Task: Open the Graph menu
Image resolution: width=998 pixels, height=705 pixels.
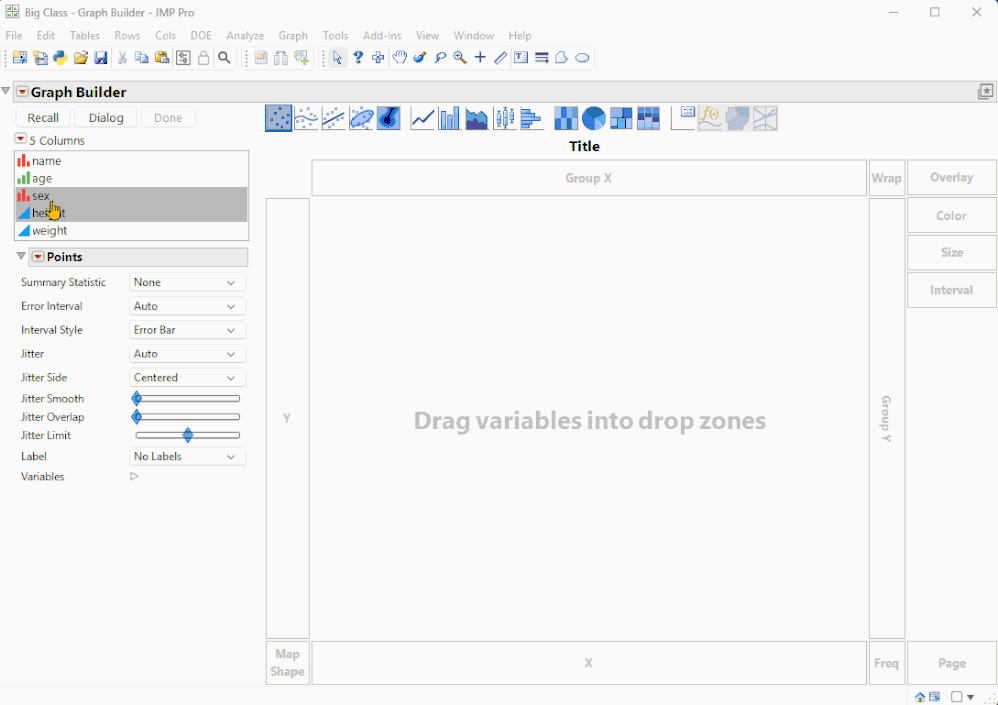Action: [x=293, y=36]
